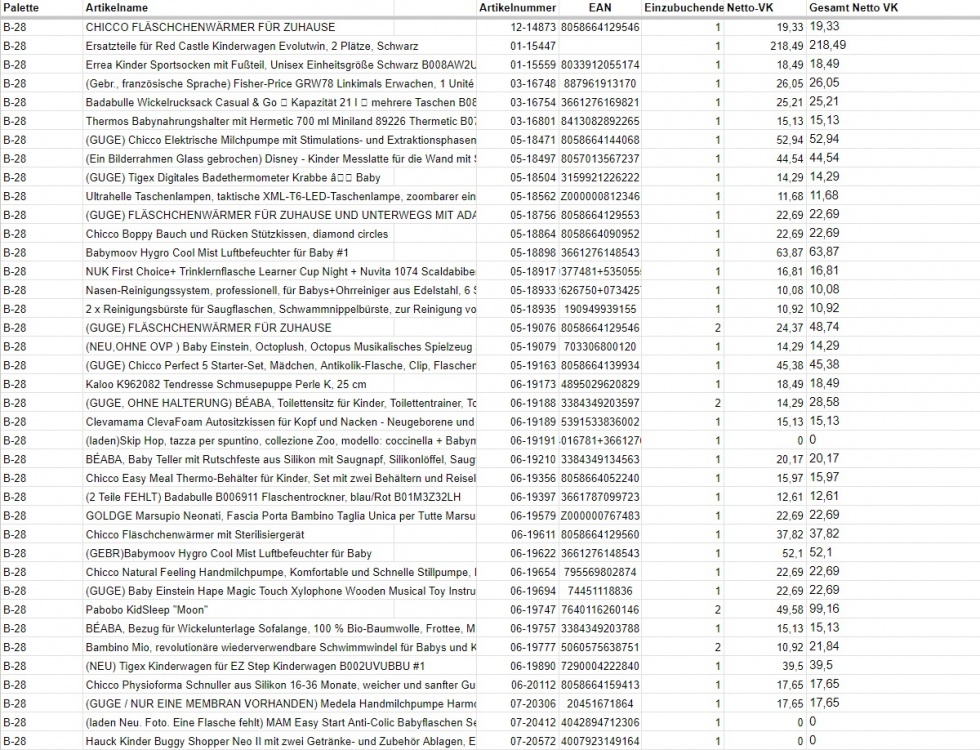Select "Bambino Mio" swim diaper article name

(x=281, y=646)
